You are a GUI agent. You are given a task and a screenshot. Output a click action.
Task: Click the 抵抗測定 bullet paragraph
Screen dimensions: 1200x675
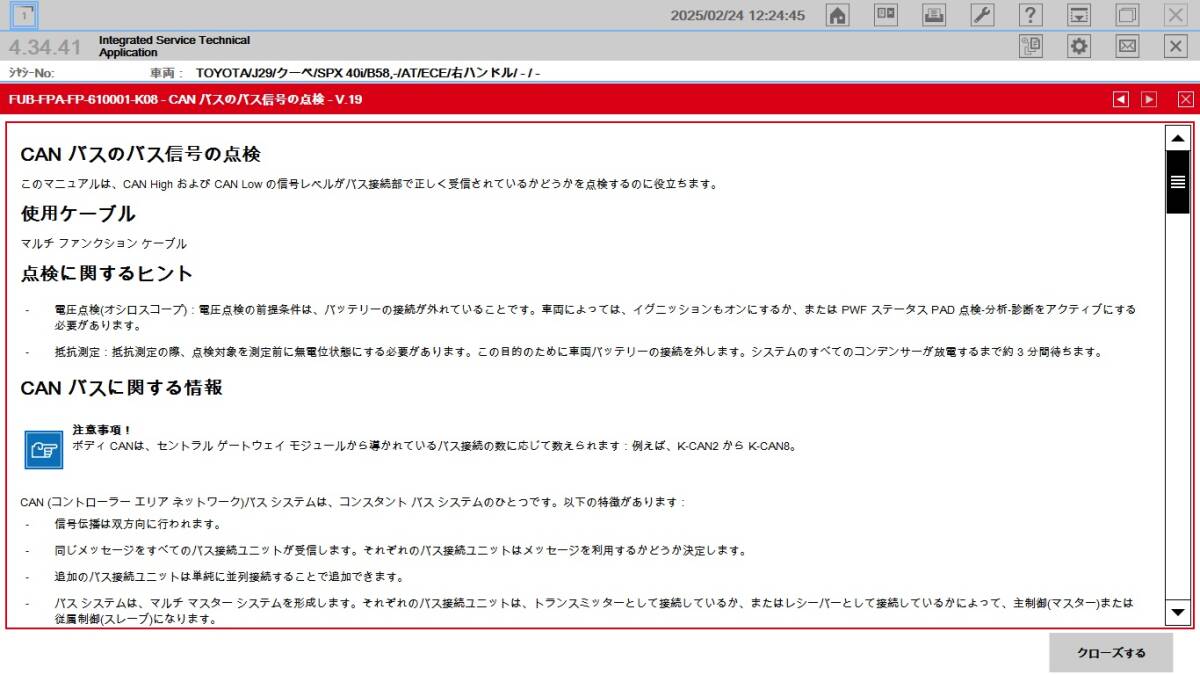[x=578, y=352]
